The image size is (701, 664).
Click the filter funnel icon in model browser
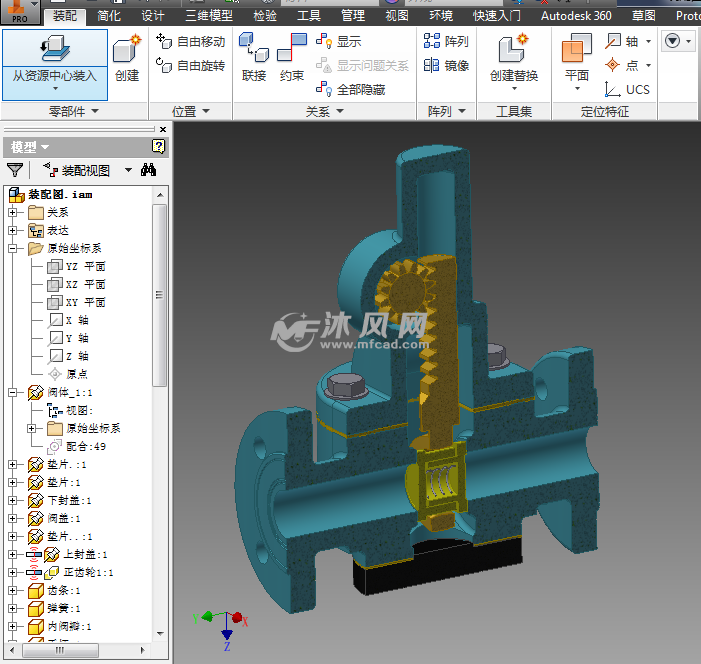tap(15, 171)
